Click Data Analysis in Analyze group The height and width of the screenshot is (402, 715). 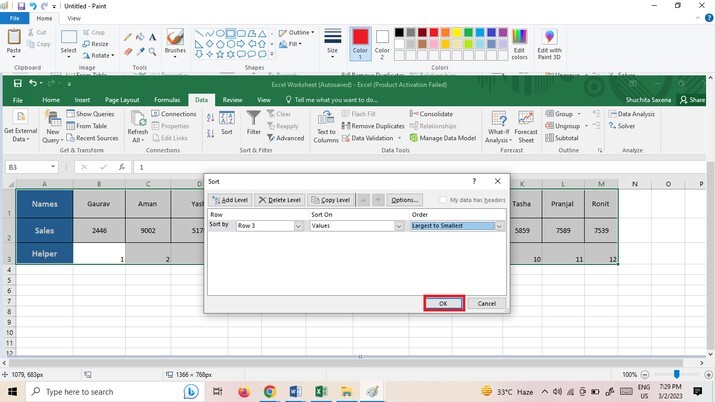632,114
